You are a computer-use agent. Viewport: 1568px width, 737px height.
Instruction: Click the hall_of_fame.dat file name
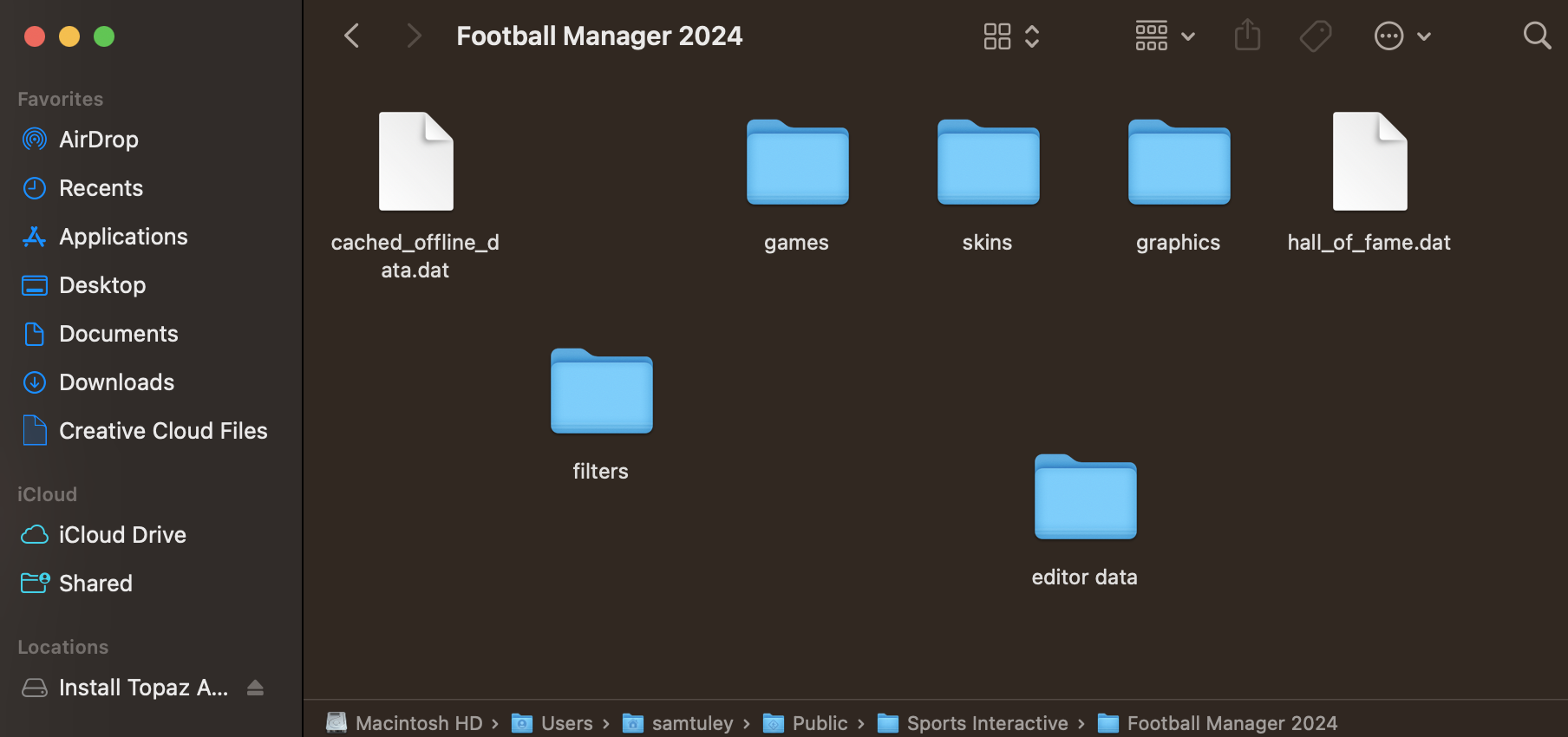(x=1369, y=243)
